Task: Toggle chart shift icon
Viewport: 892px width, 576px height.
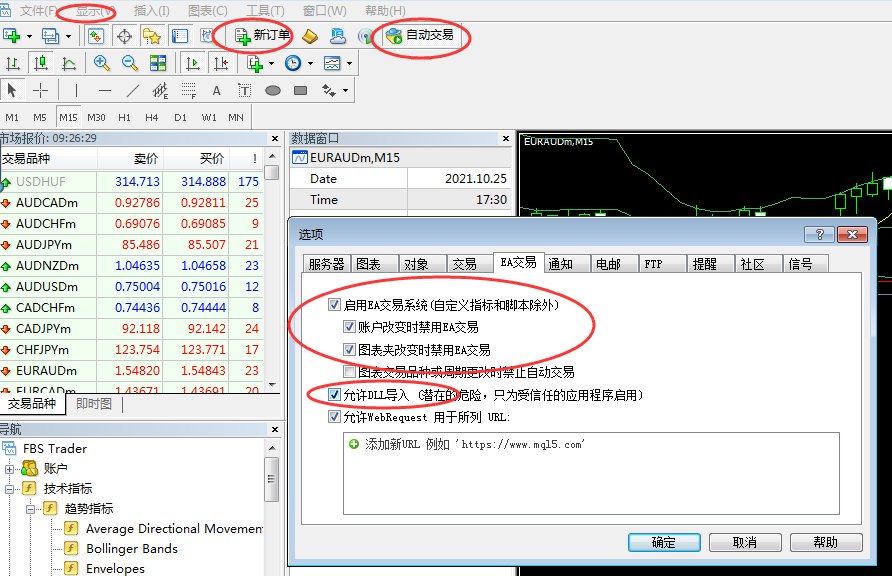Action: 221,63
